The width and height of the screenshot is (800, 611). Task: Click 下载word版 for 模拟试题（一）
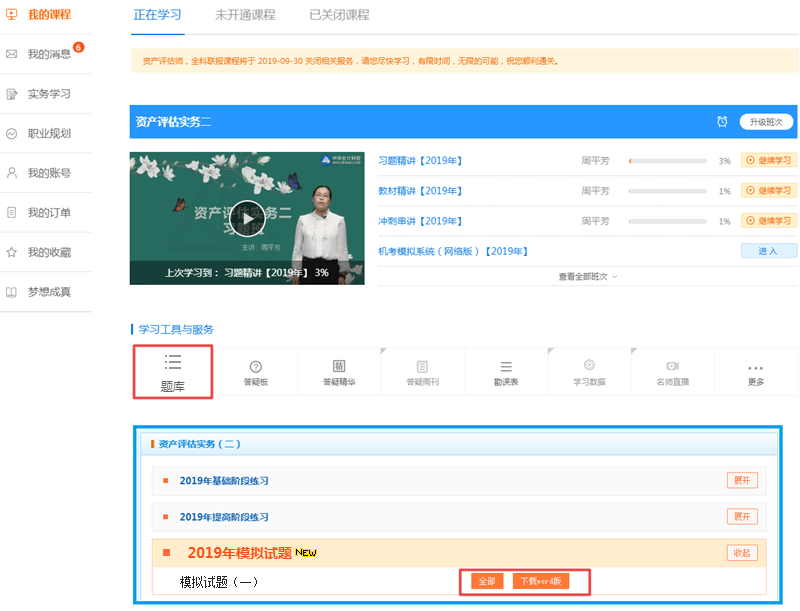coord(540,581)
